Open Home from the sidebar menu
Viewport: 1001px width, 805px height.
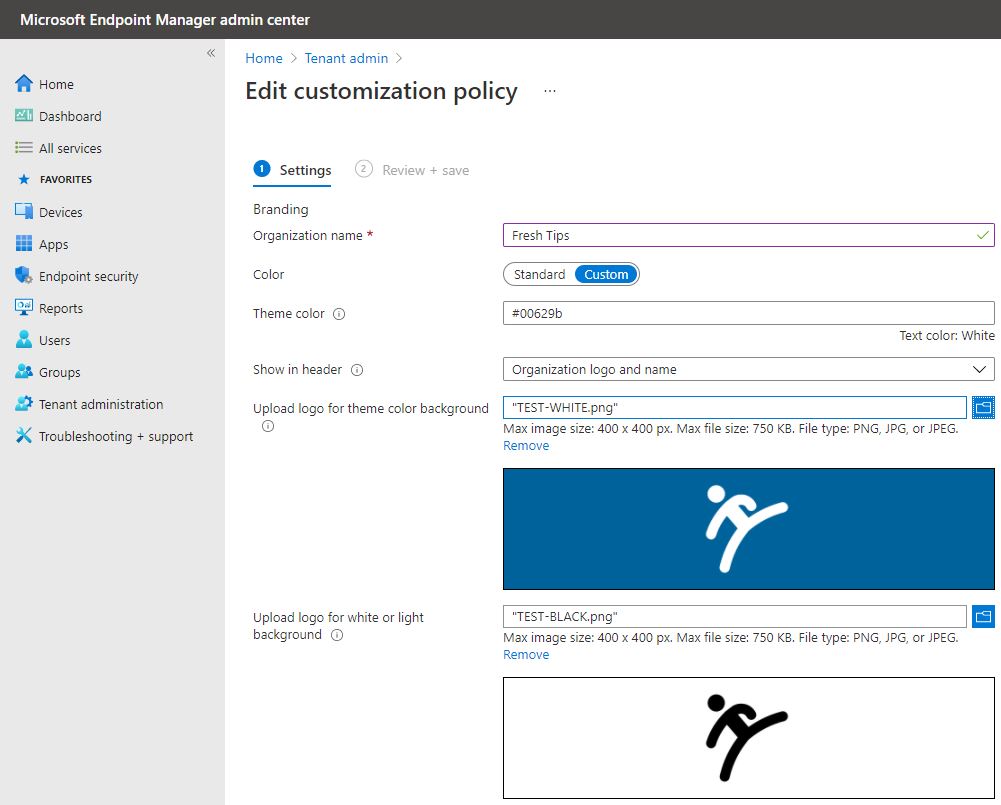[x=56, y=84]
